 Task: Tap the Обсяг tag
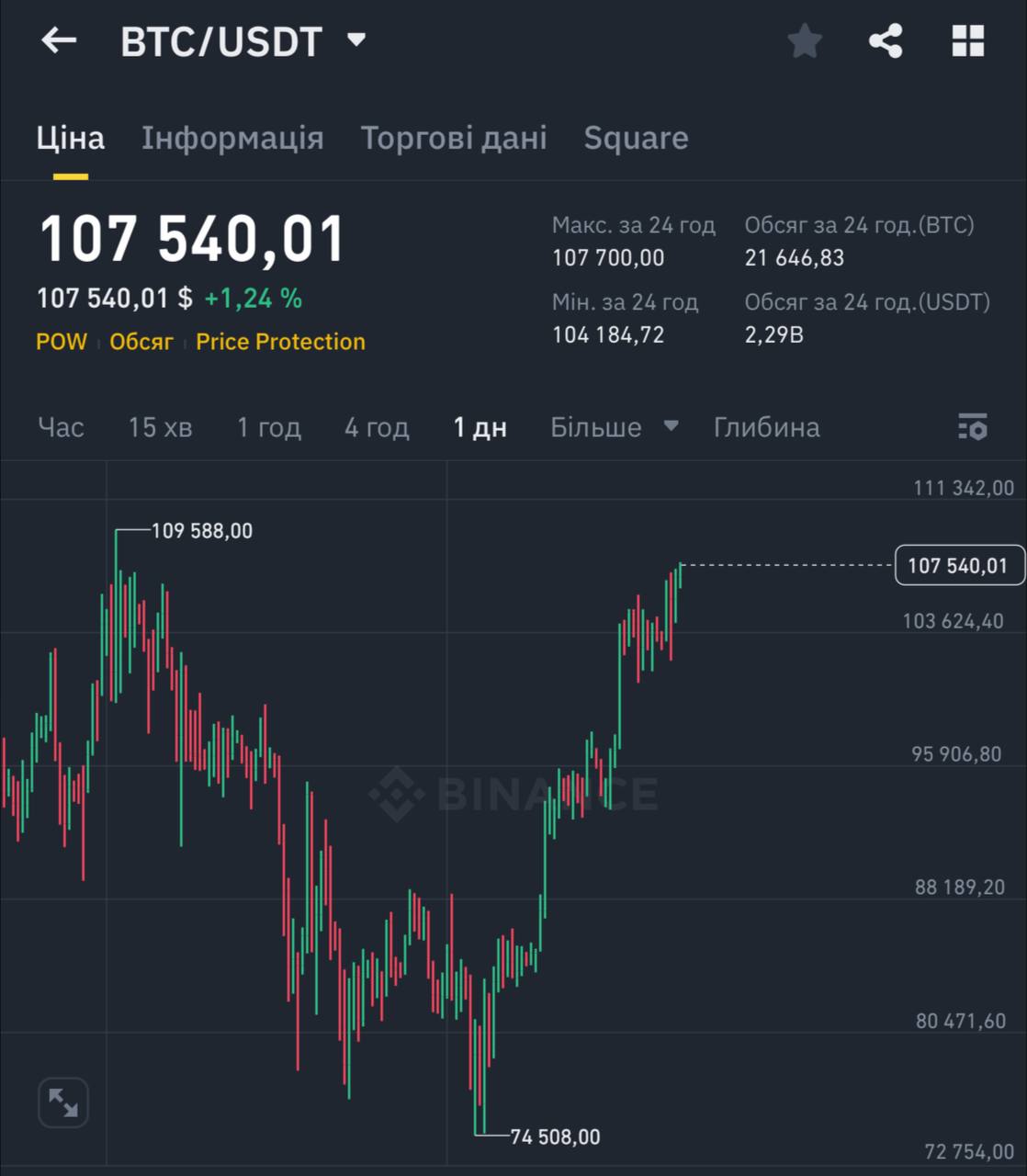click(141, 342)
